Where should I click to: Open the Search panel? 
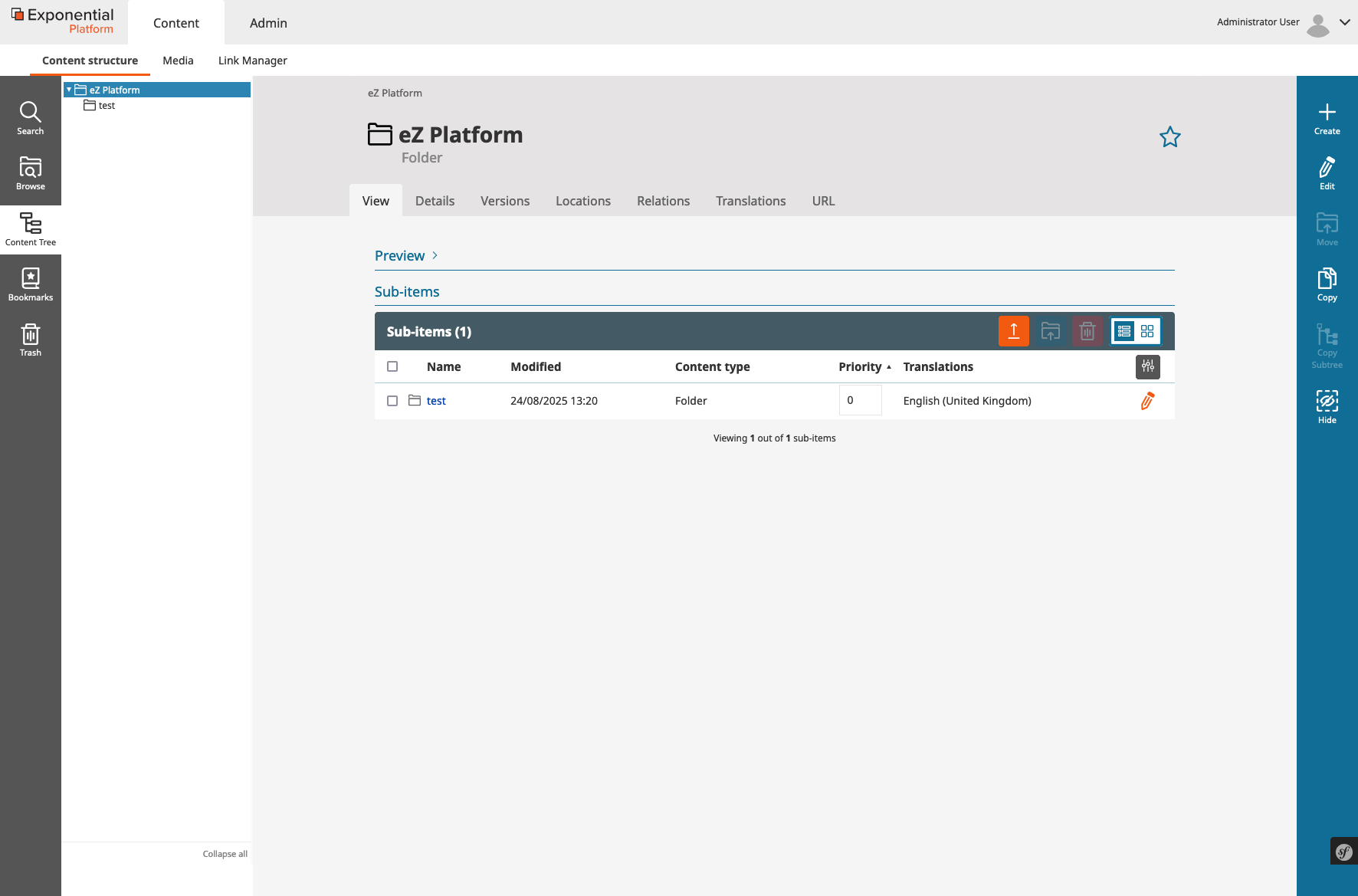coord(31,117)
